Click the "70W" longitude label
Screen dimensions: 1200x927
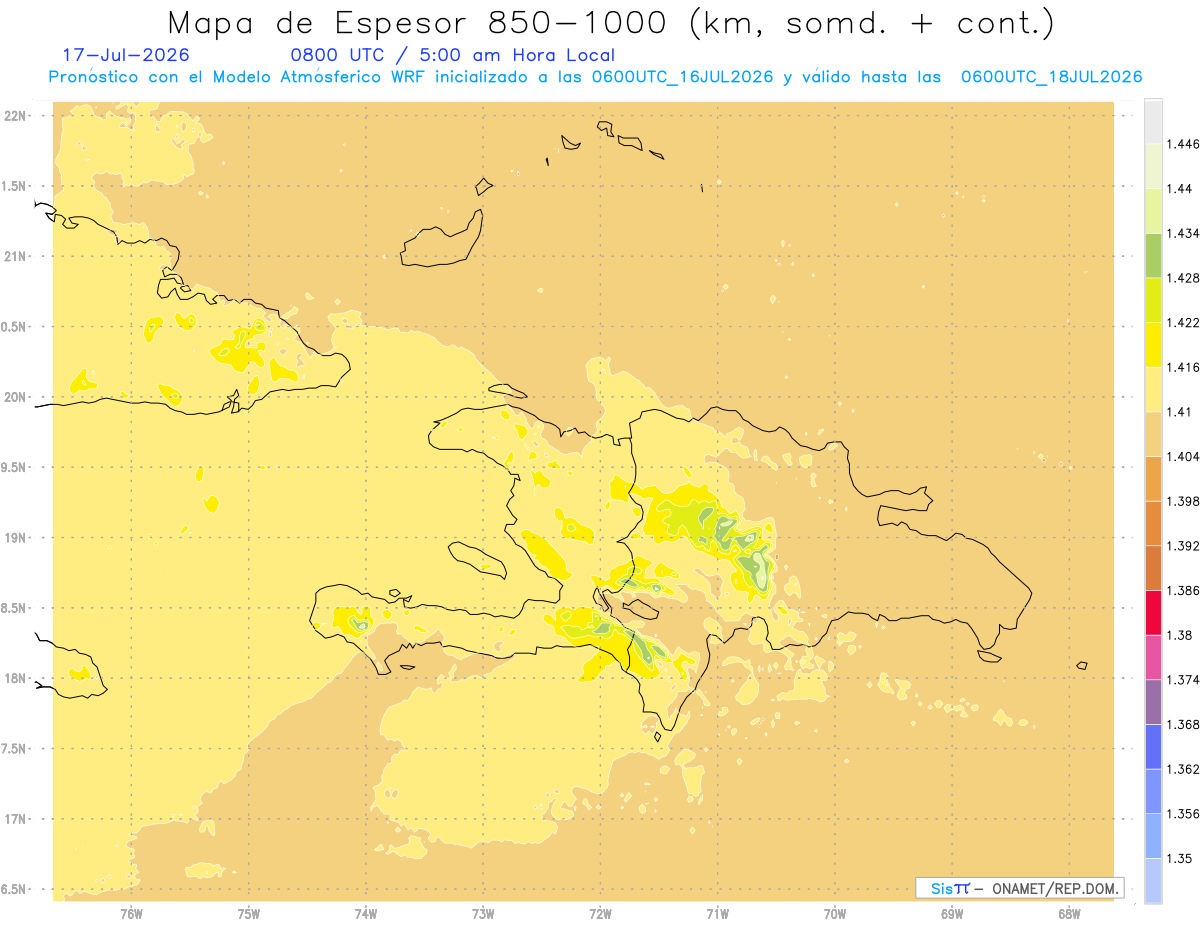tap(835, 914)
